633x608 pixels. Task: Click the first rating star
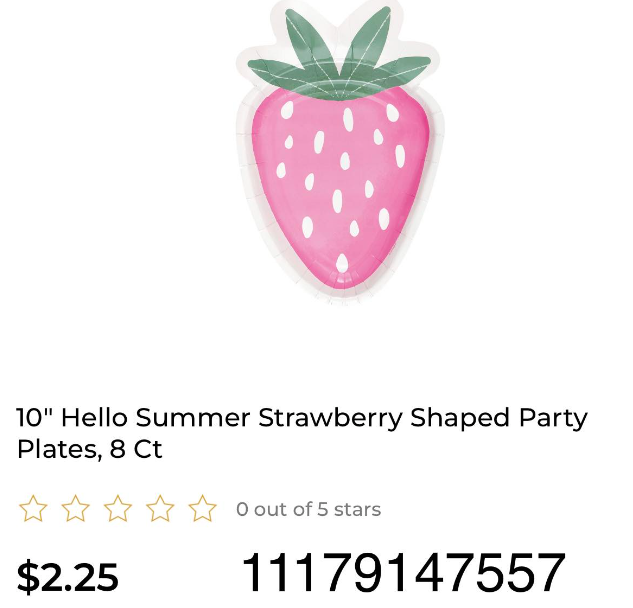pyautogui.click(x=33, y=509)
